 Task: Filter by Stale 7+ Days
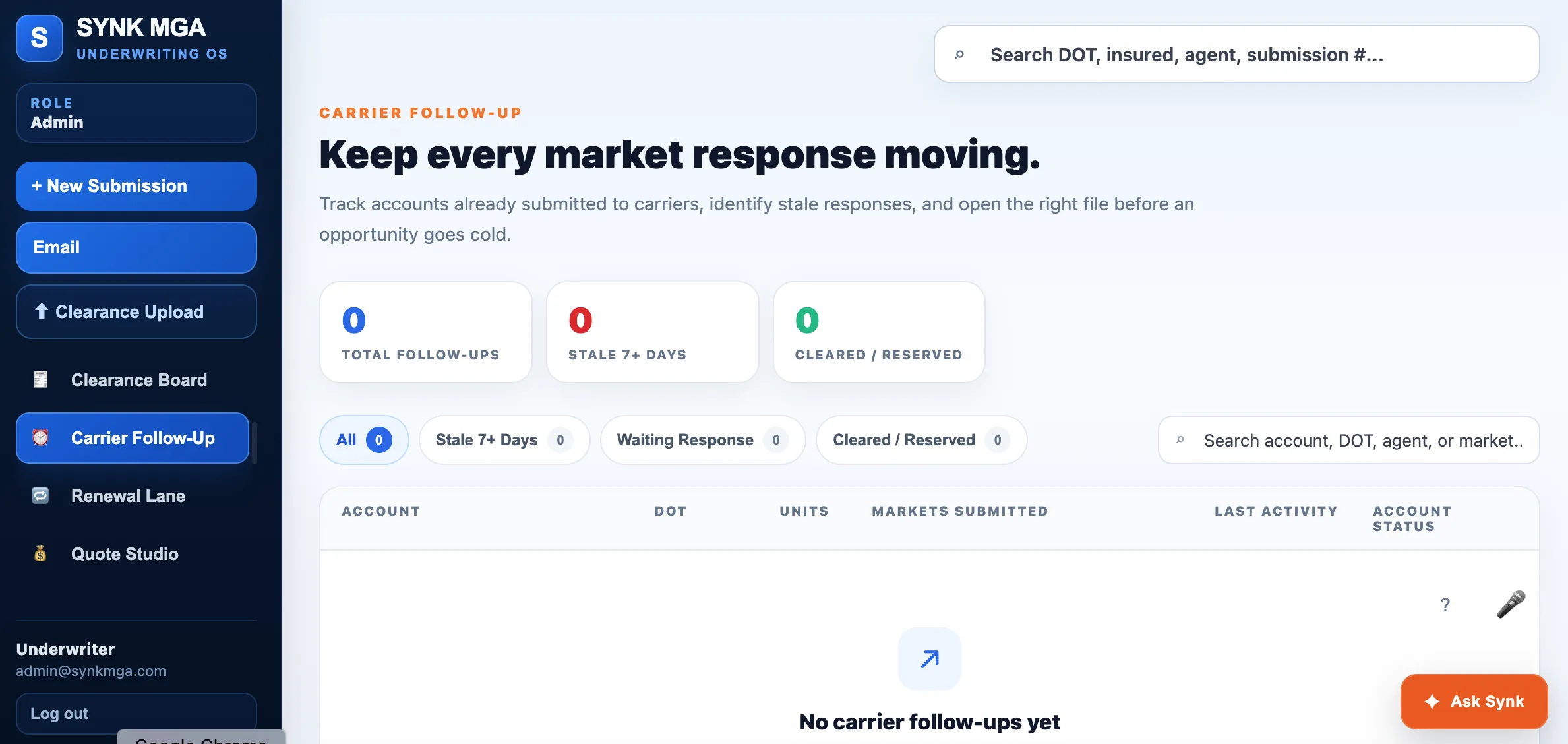click(504, 440)
